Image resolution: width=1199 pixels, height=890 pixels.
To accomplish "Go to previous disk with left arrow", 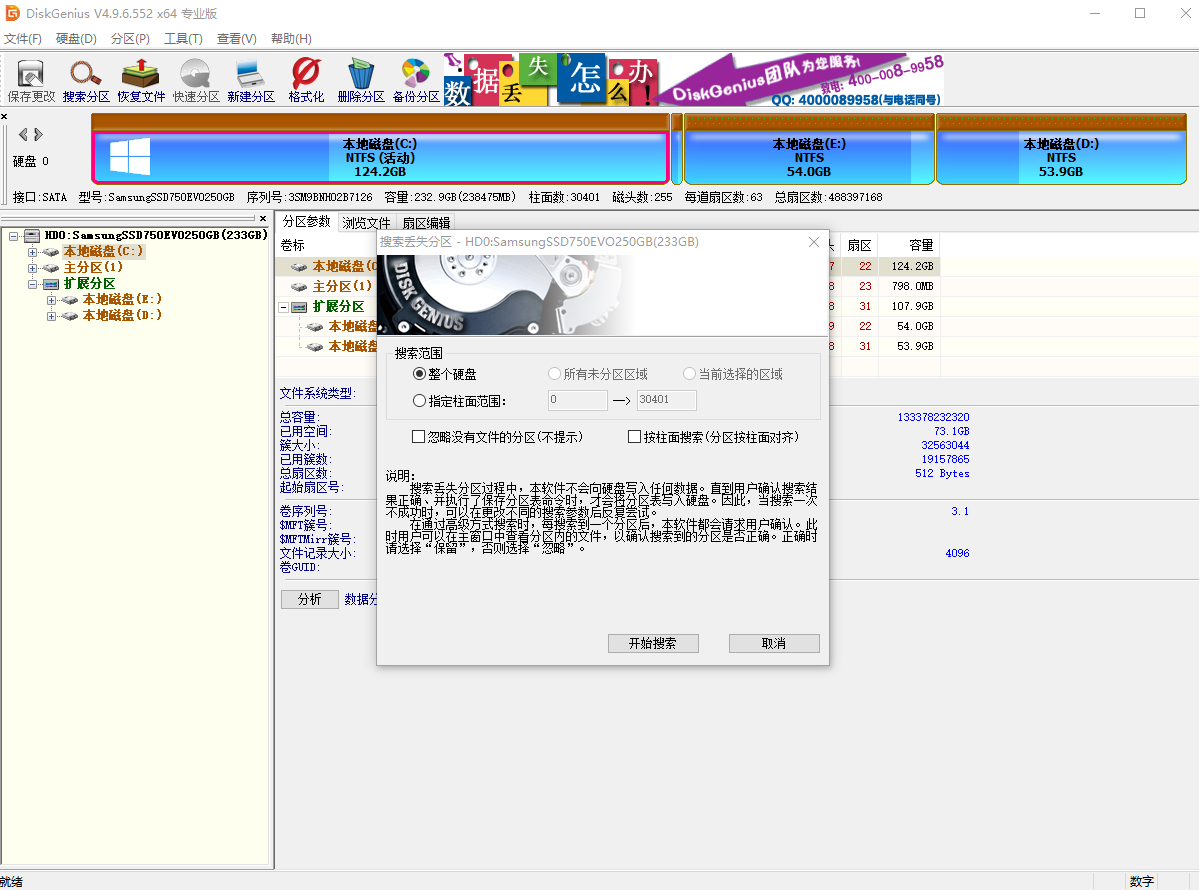I will (23, 135).
